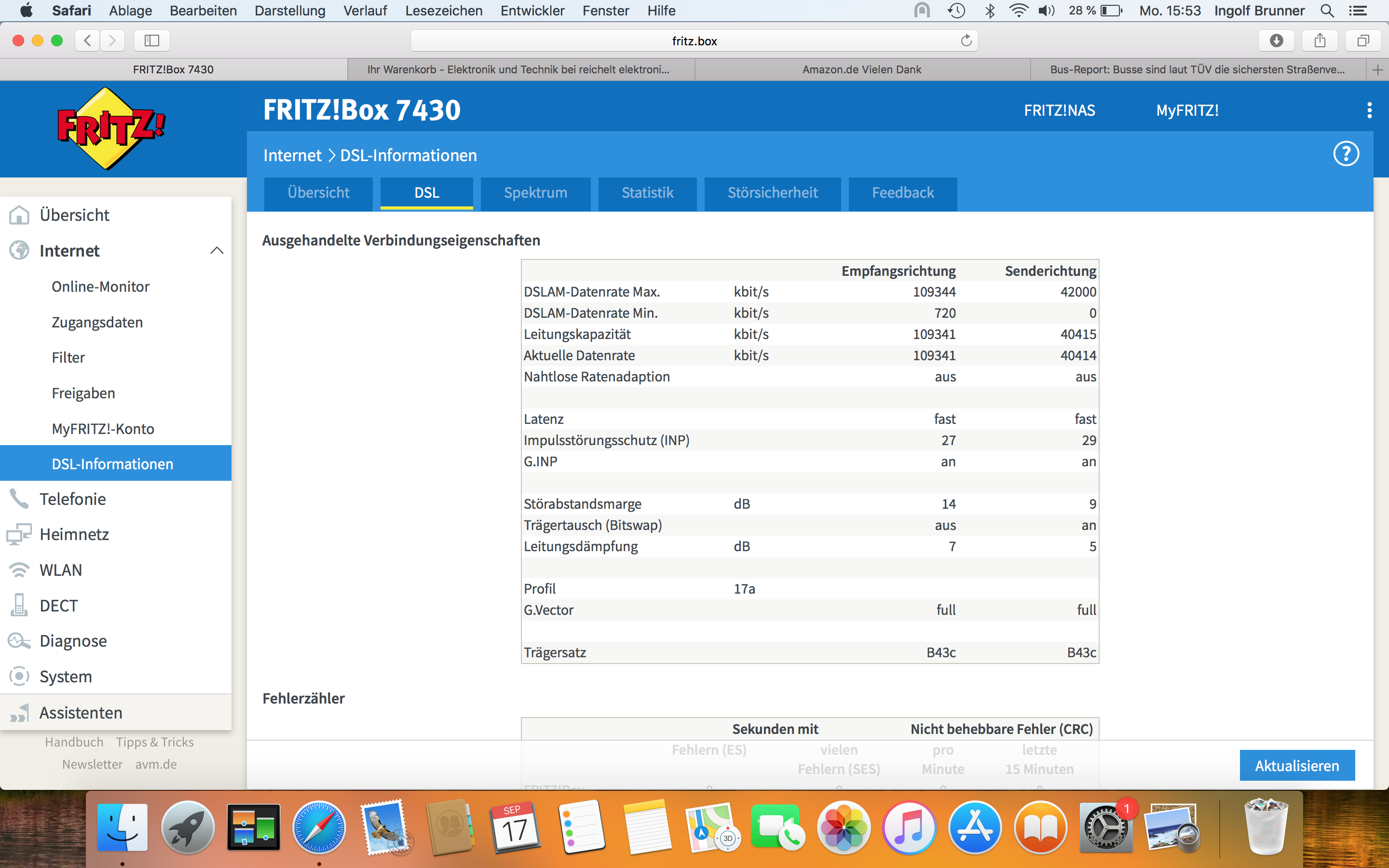
Task: Show Safari sidebar with toolbar icon
Action: point(151,41)
